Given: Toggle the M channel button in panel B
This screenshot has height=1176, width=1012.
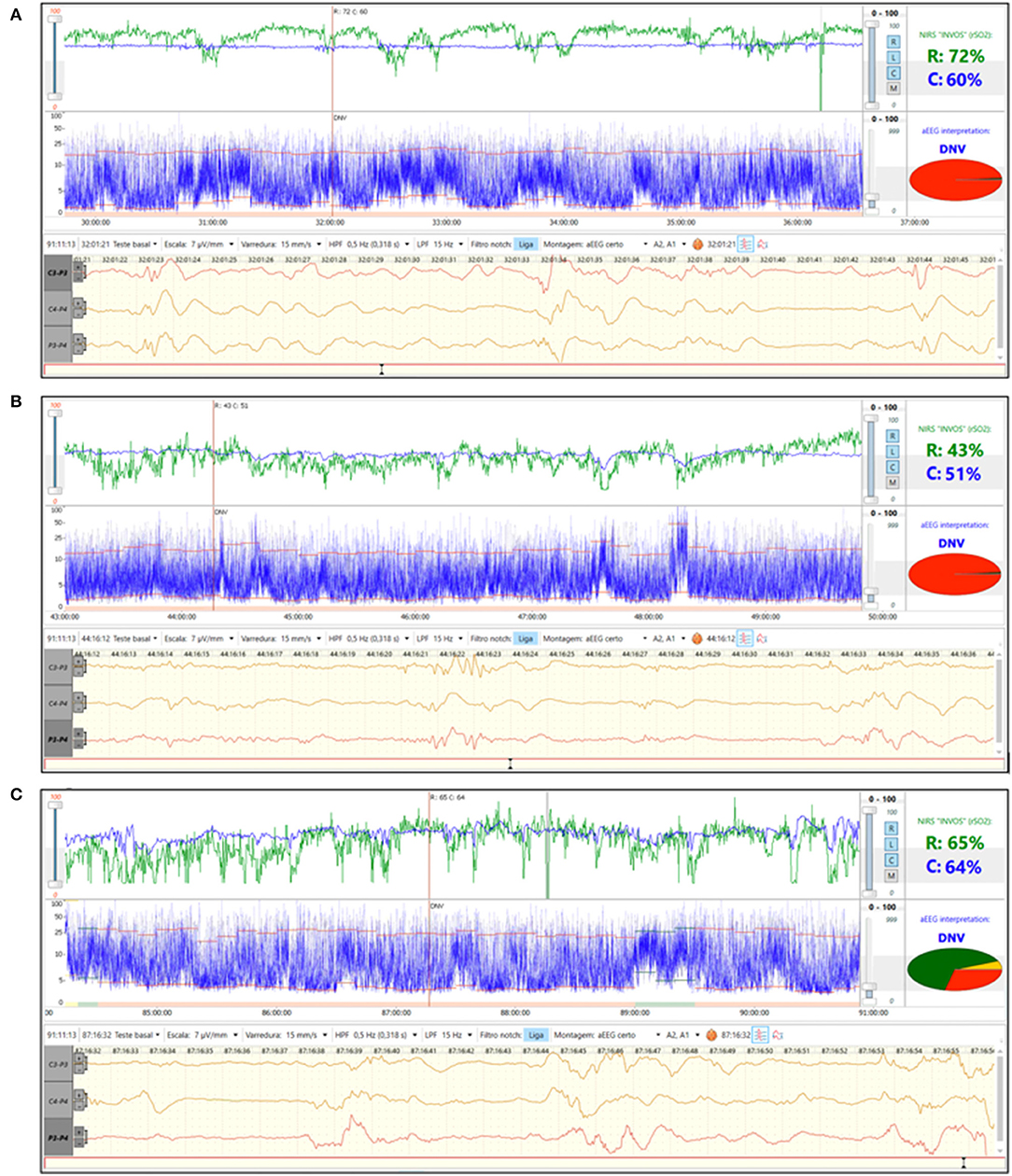Looking at the screenshot, I should click(x=892, y=482).
